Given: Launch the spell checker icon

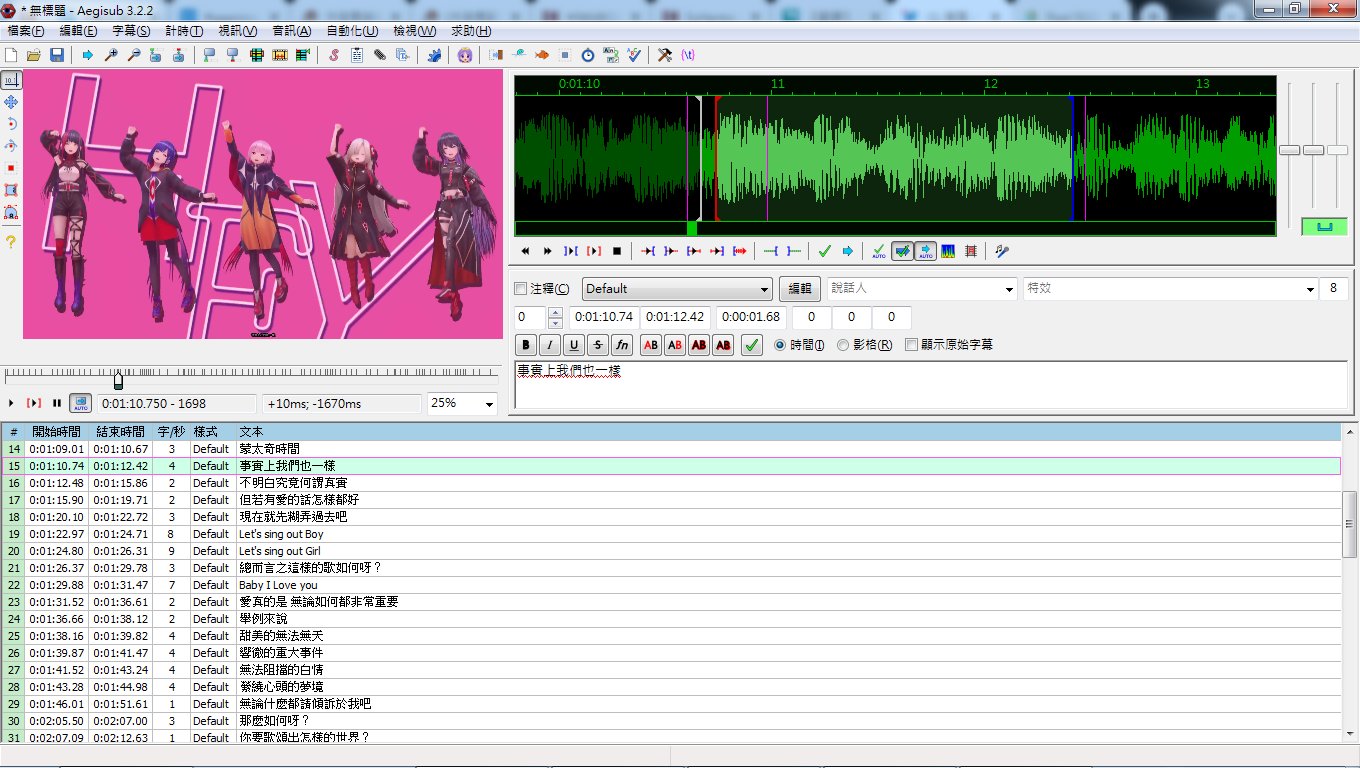Looking at the screenshot, I should (x=634, y=55).
